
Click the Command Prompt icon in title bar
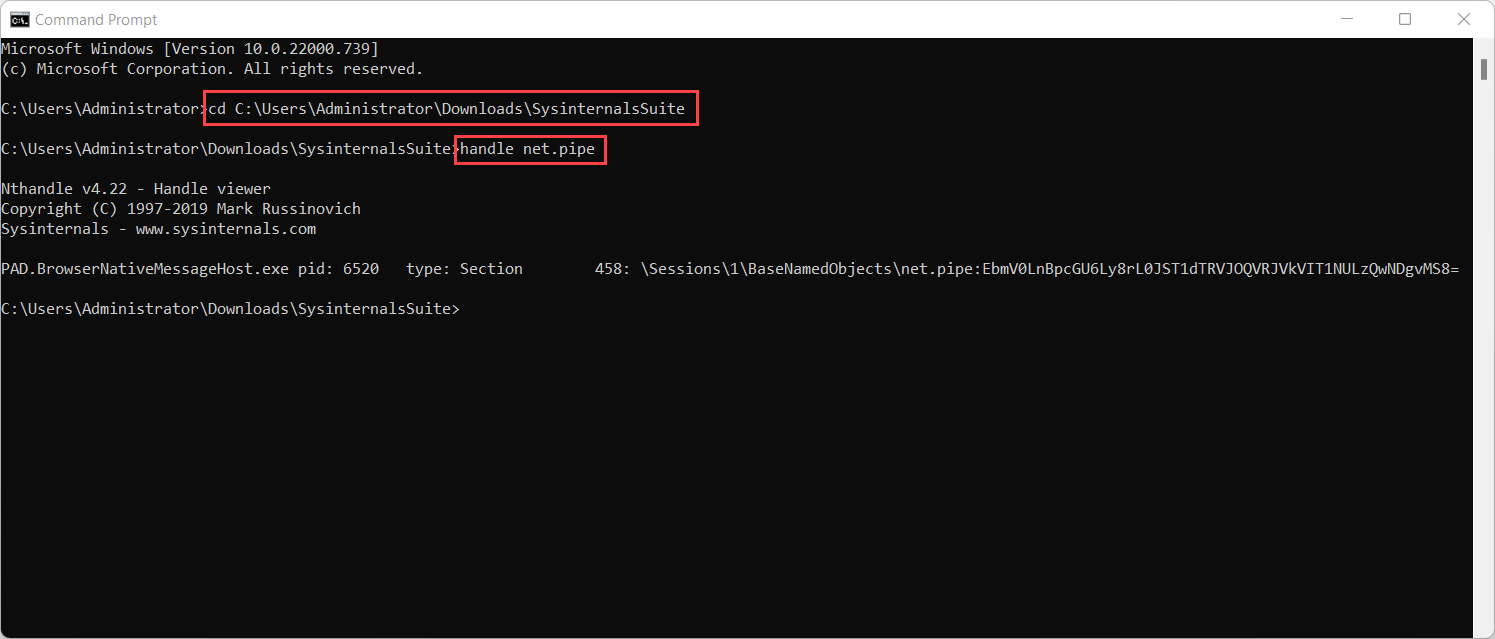18,18
